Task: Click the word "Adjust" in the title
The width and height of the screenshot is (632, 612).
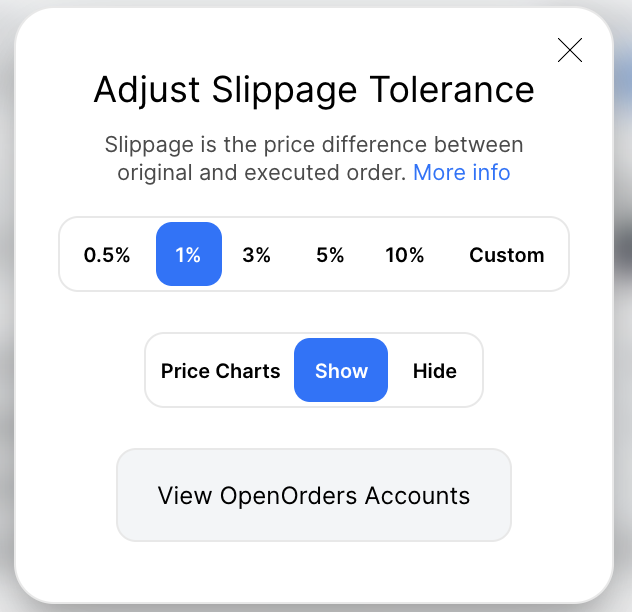Action: click(x=142, y=90)
